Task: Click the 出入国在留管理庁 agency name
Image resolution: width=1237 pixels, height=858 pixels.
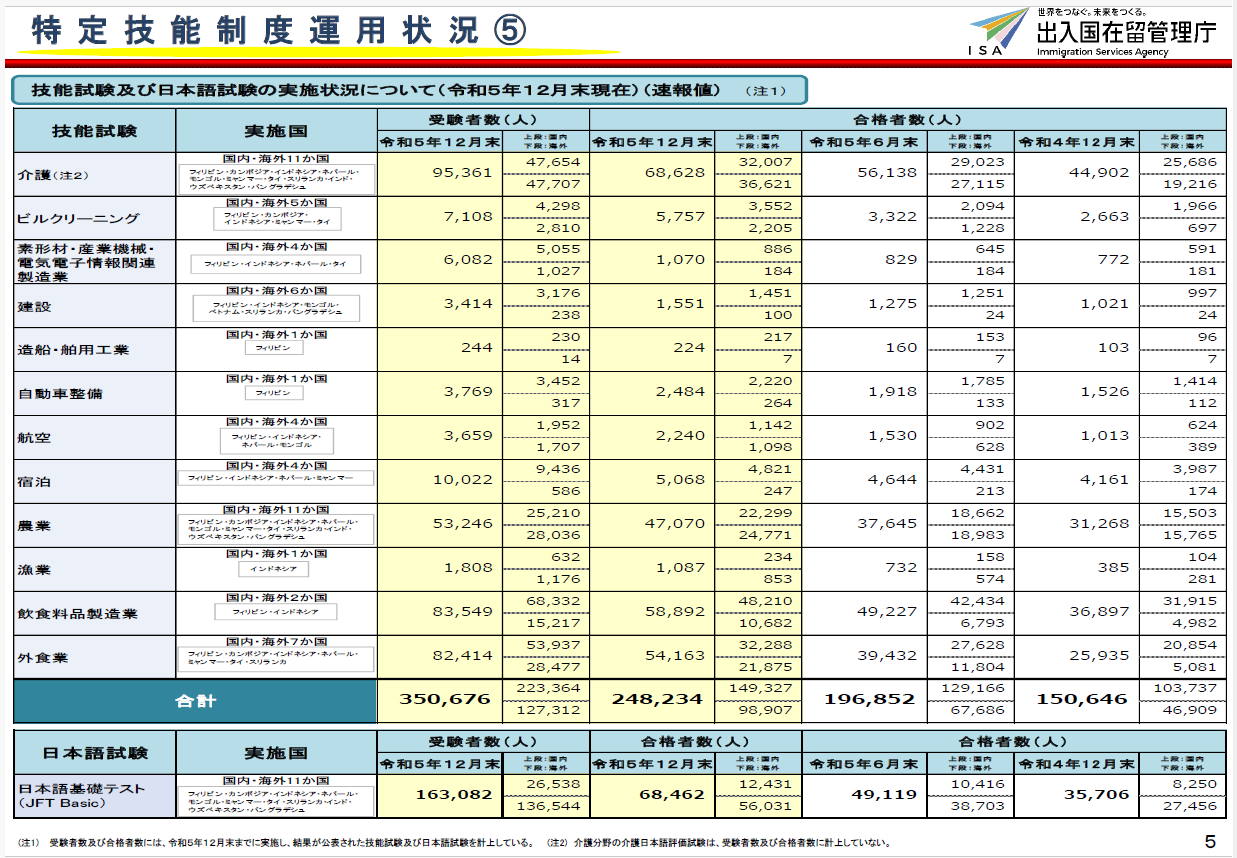Action: tap(1127, 32)
